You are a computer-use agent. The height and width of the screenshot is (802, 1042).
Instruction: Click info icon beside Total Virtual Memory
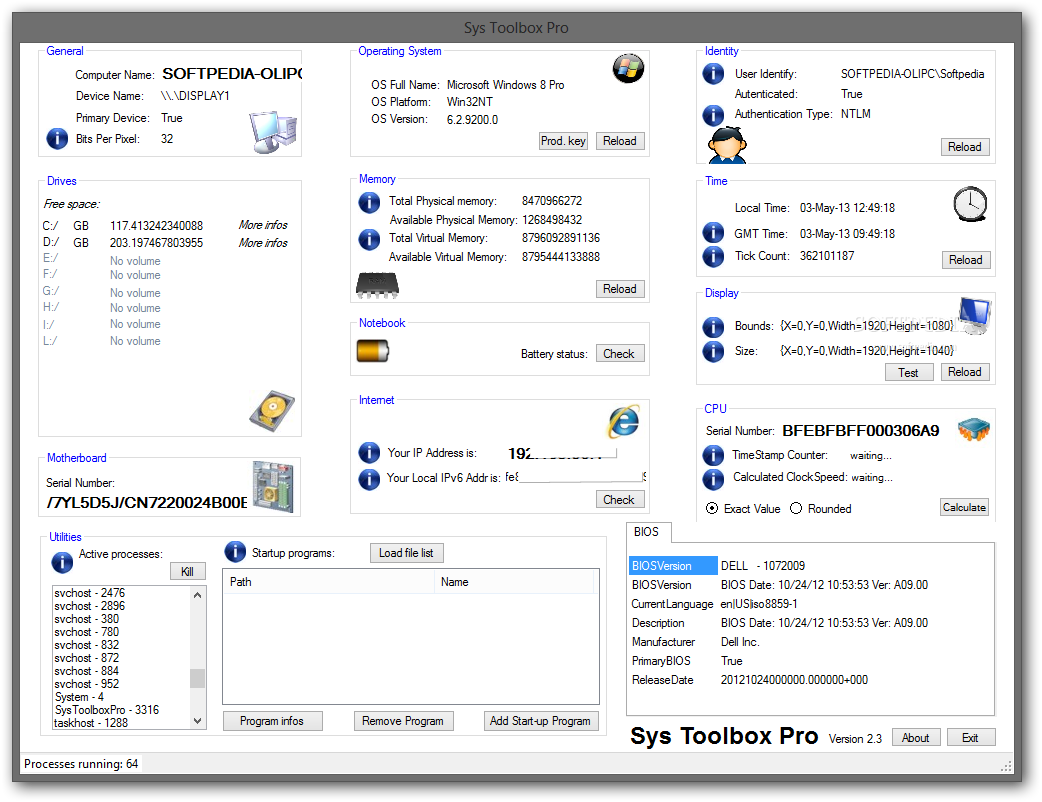(x=369, y=239)
